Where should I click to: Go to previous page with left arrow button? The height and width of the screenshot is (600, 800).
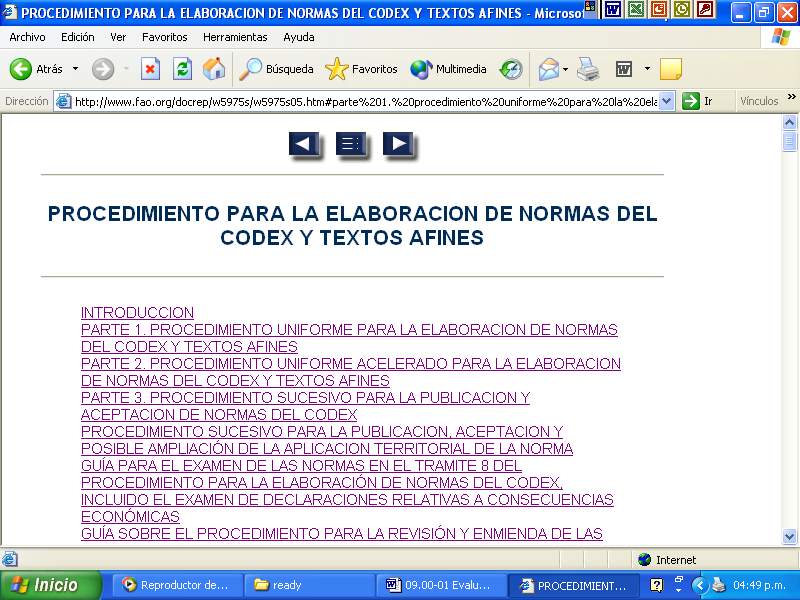[x=305, y=144]
